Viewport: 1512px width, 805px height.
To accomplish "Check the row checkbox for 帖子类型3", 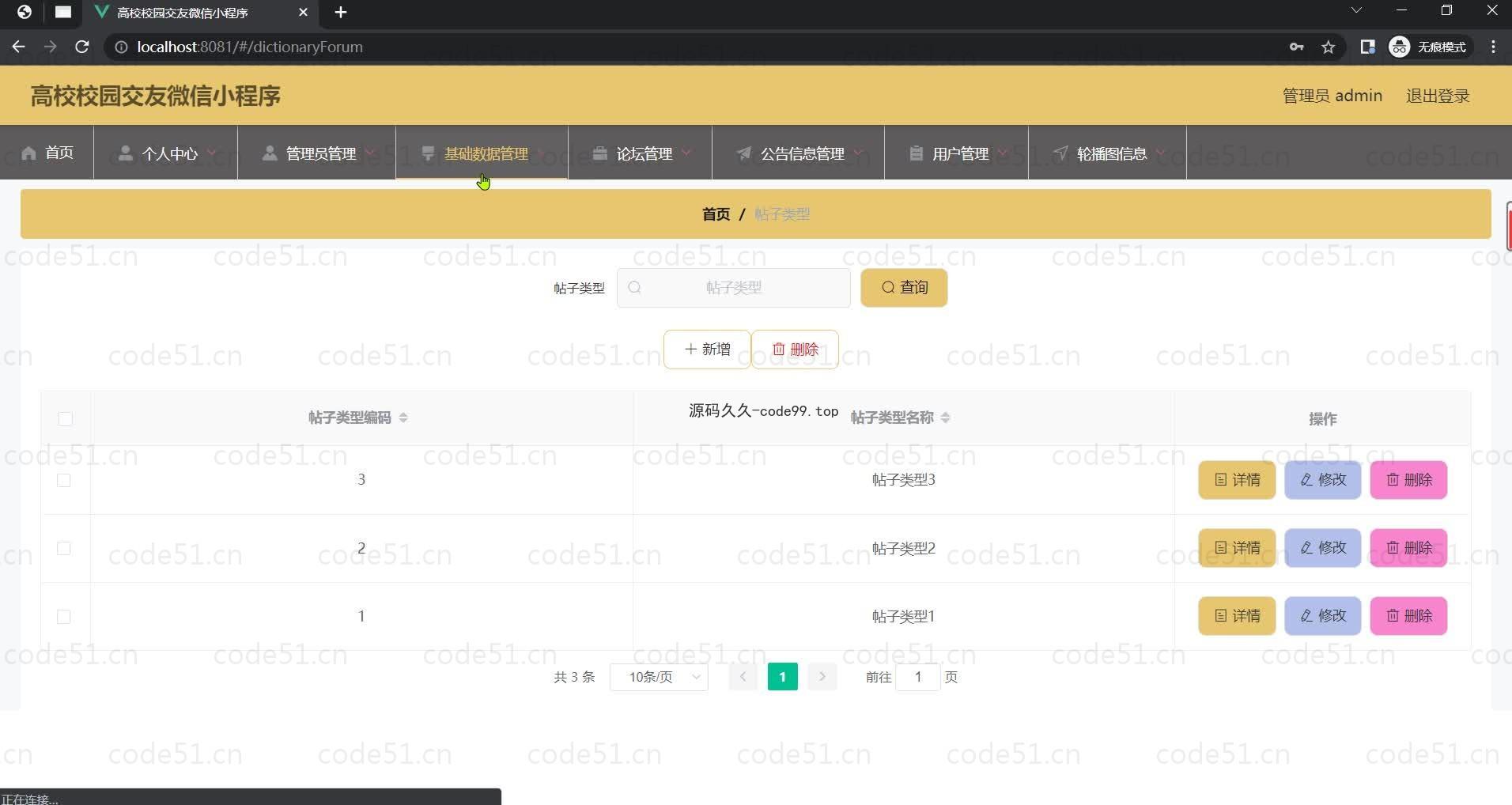I will pyautogui.click(x=64, y=480).
